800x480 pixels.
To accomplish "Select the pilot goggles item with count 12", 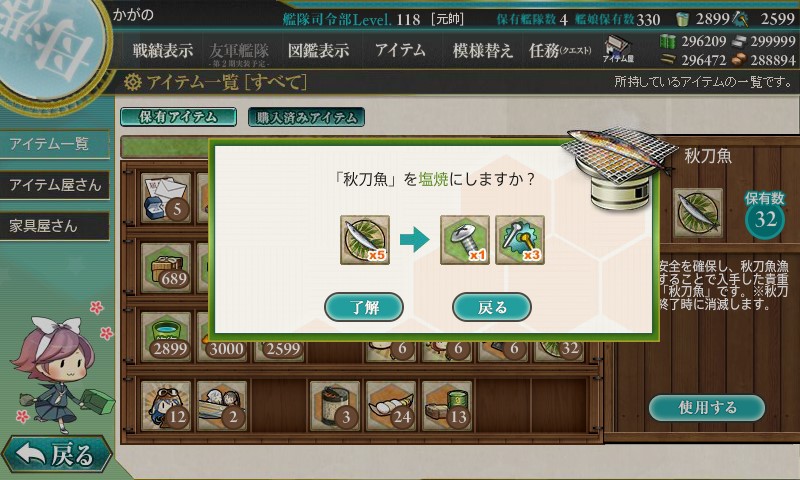I will pos(166,406).
